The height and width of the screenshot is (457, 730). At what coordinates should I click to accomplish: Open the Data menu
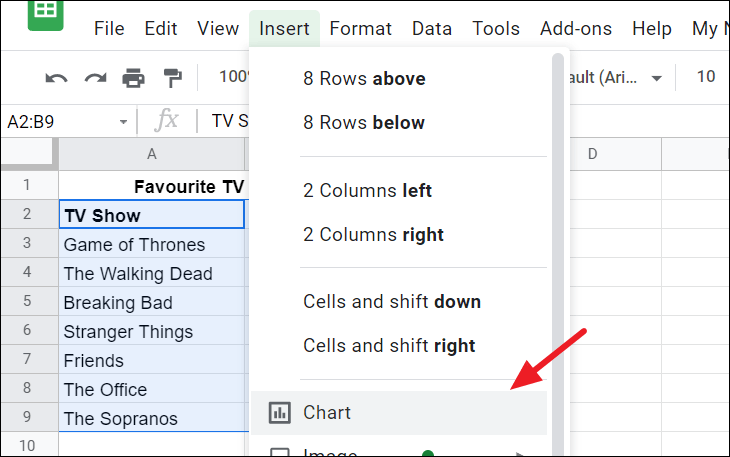(x=432, y=29)
